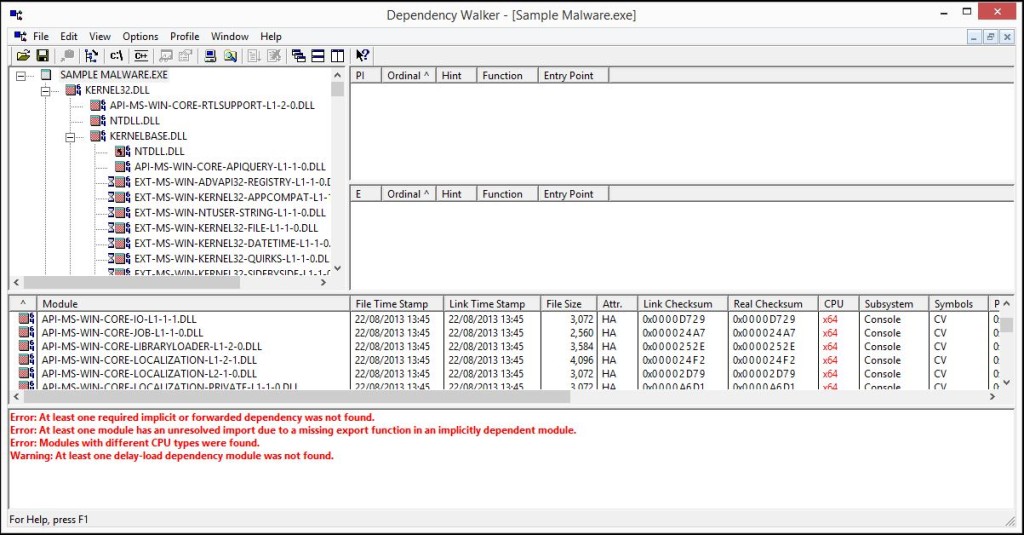The height and width of the screenshot is (535, 1024).
Task: Click the SAMPLE MALWARE.EXE module icon
Action: 46,74
